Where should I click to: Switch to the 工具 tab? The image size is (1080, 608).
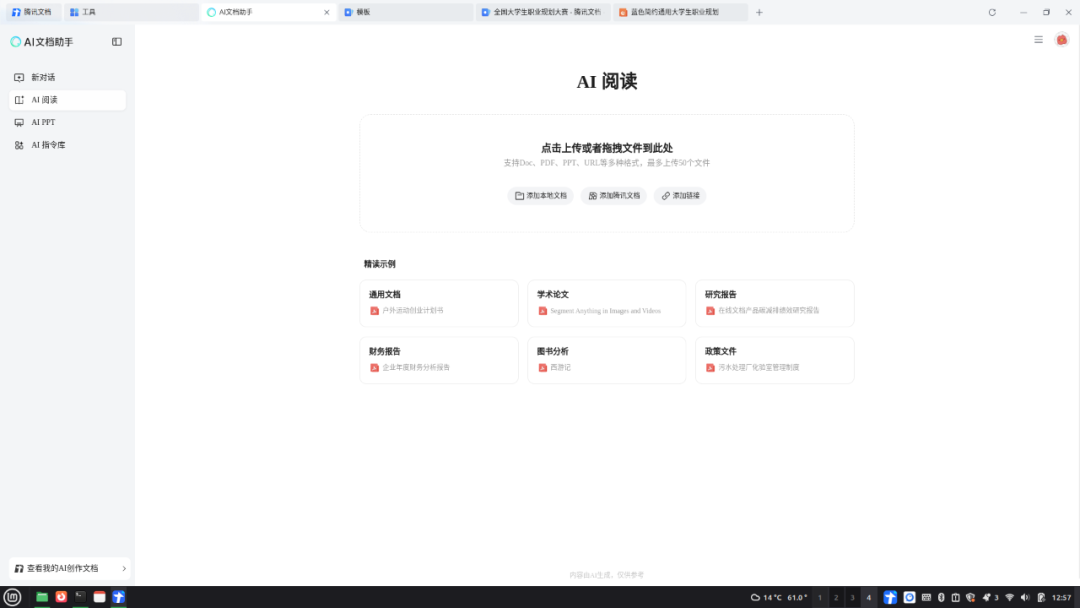131,12
